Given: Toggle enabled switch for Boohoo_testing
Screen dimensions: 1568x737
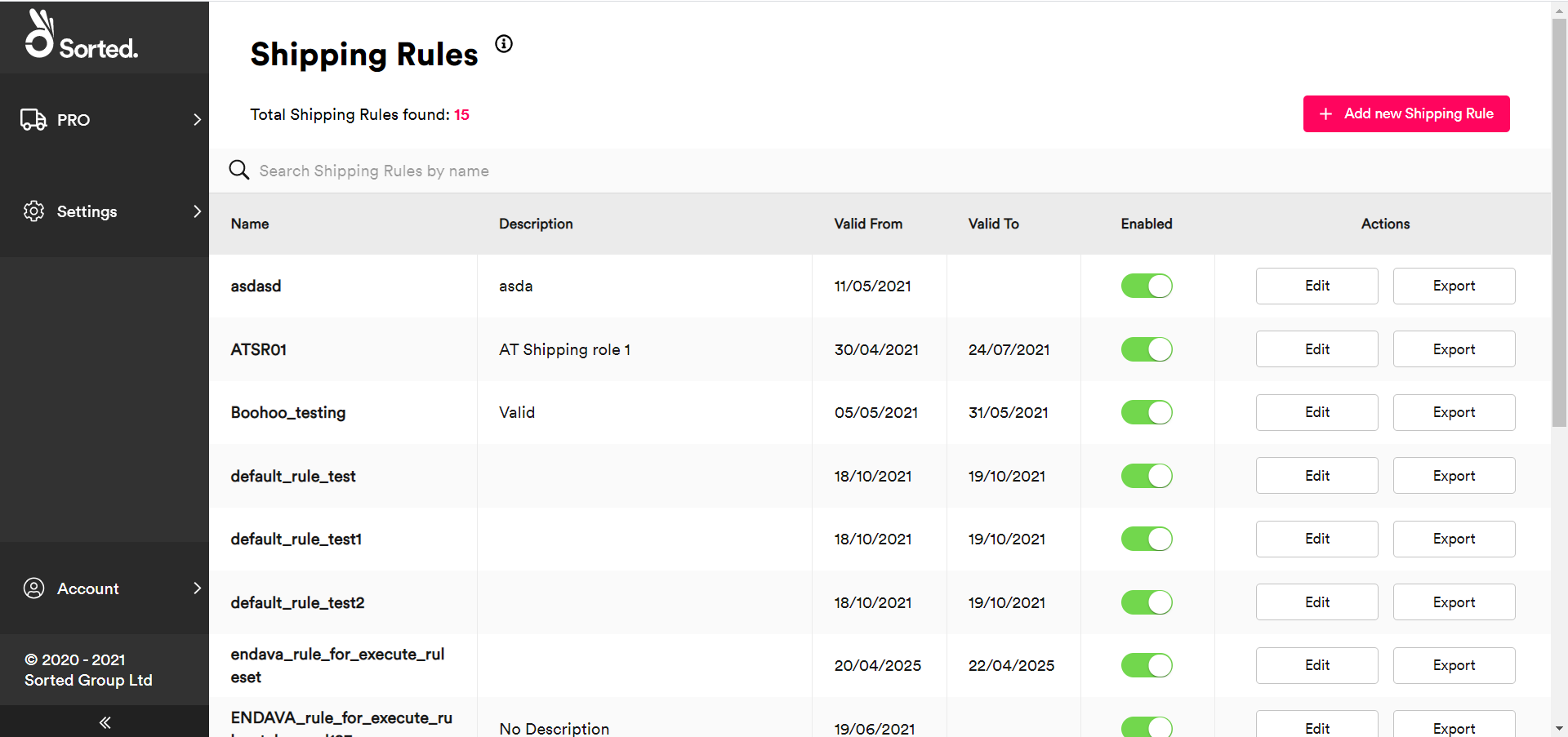Looking at the screenshot, I should coord(1147,412).
